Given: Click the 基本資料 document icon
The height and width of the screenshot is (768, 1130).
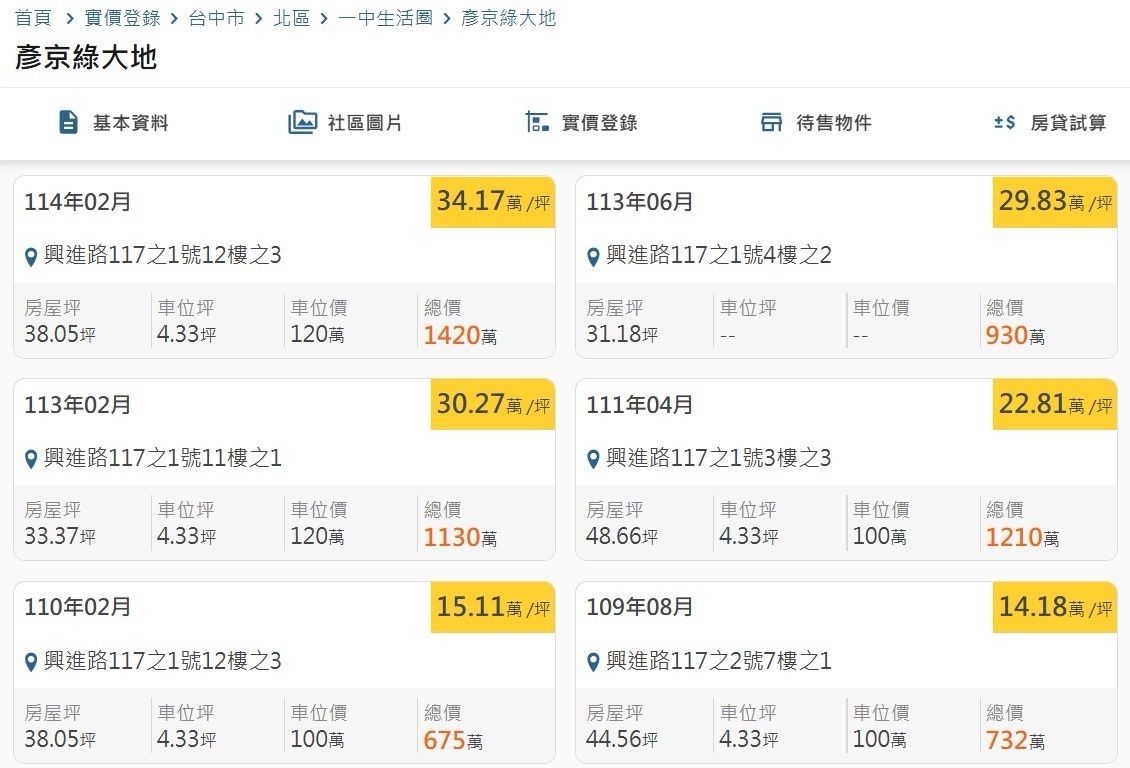Looking at the screenshot, I should (68, 123).
